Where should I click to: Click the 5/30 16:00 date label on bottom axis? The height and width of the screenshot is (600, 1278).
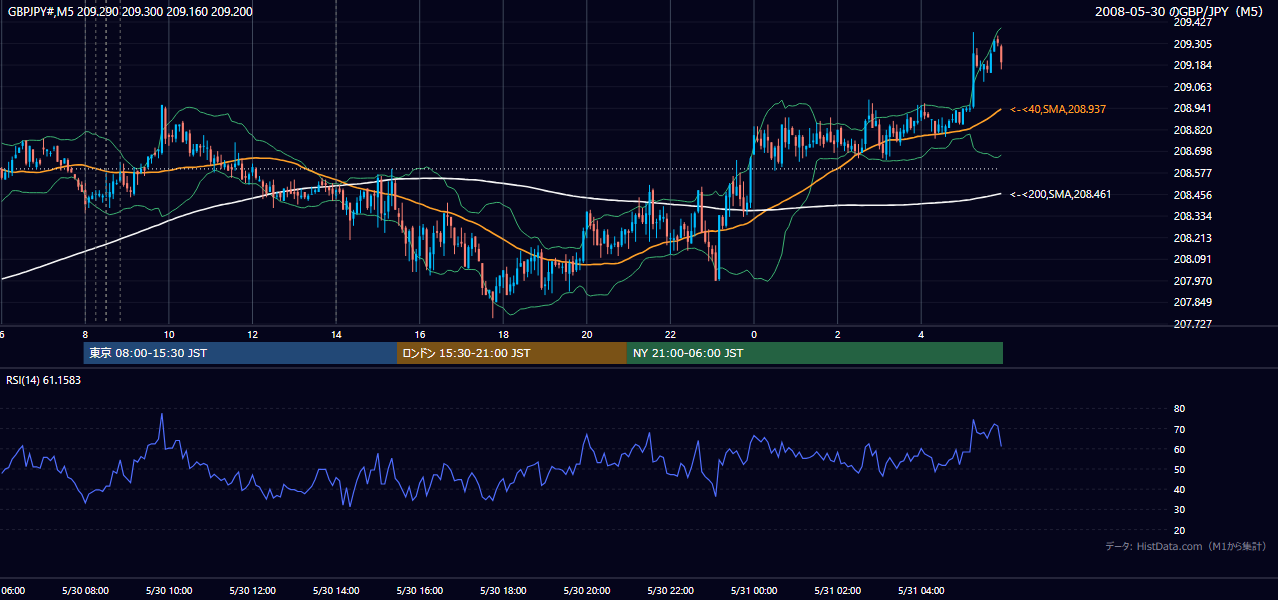tap(420, 591)
